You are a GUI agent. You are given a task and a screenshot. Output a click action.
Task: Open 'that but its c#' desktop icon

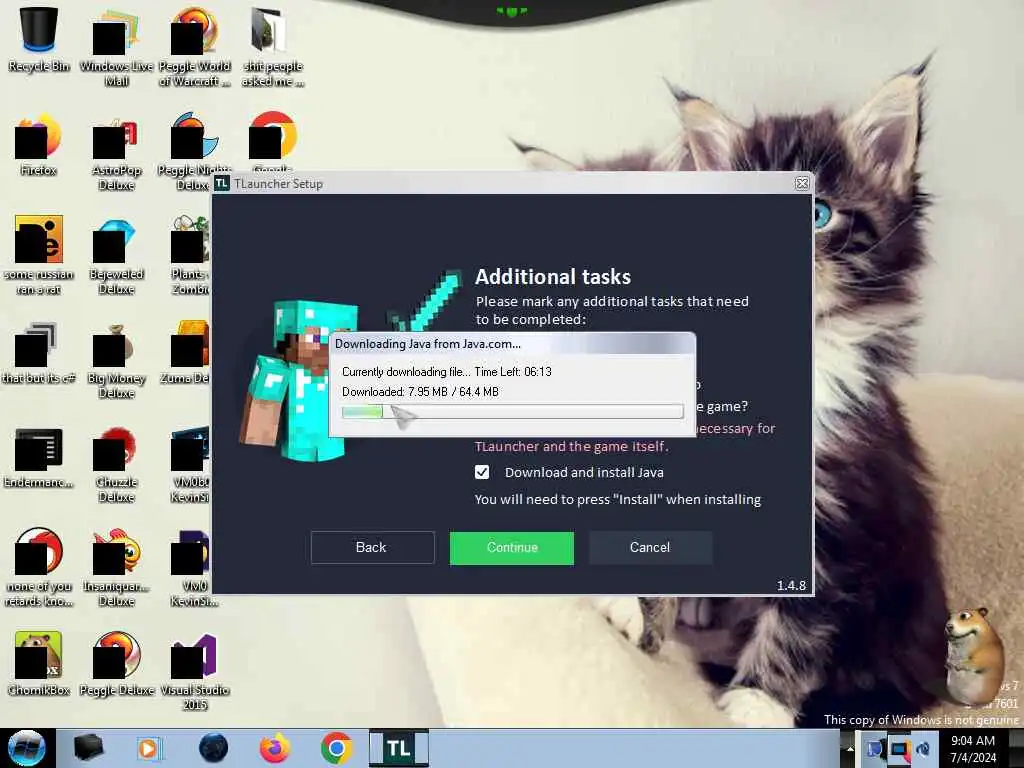coord(39,353)
